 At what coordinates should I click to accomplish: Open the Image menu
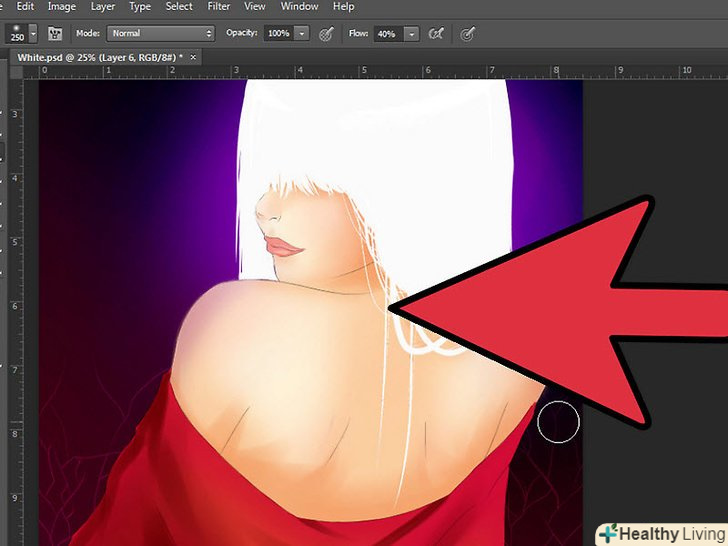62,7
